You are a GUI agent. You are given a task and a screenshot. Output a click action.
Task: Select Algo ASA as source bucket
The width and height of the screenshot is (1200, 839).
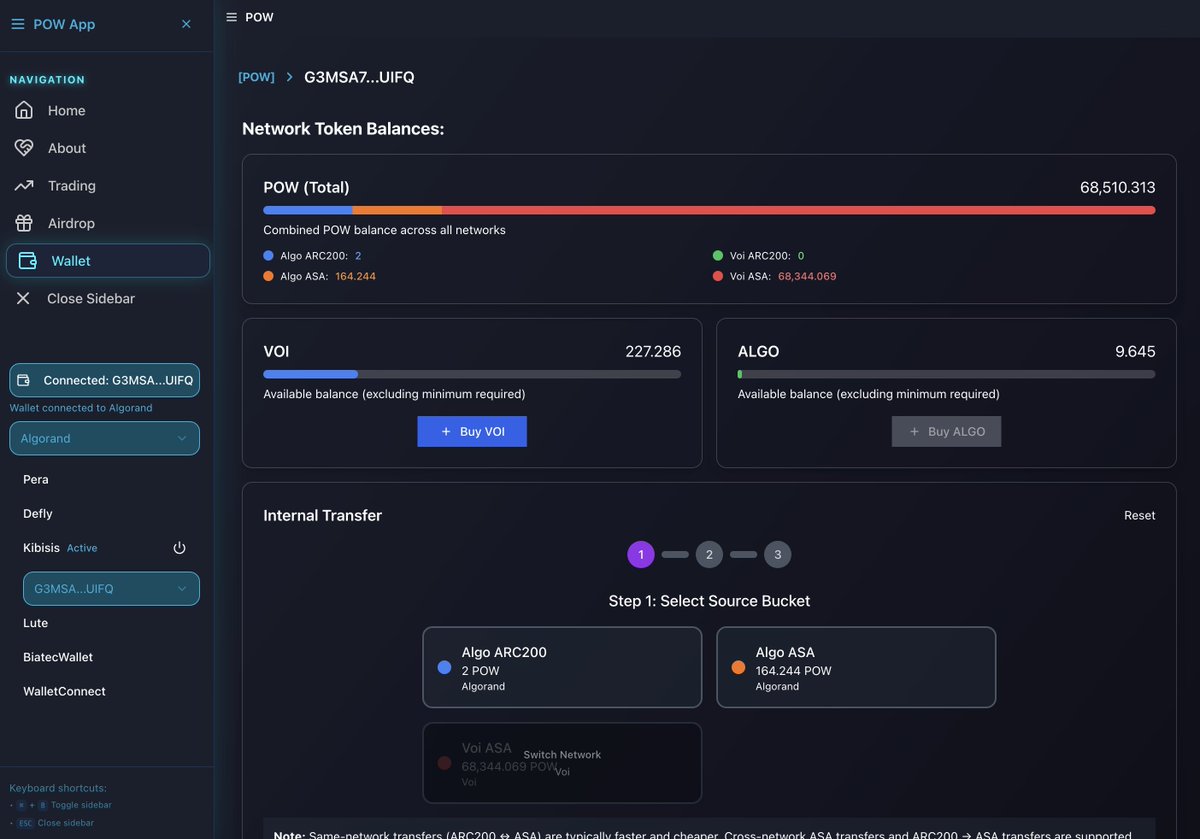pyautogui.click(x=856, y=667)
